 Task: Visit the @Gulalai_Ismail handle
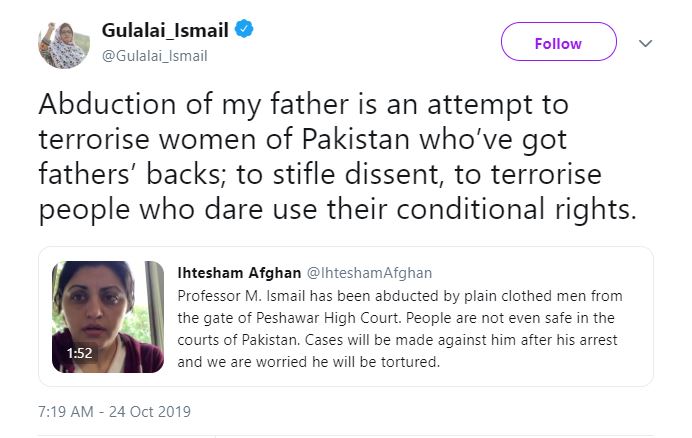pos(154,56)
